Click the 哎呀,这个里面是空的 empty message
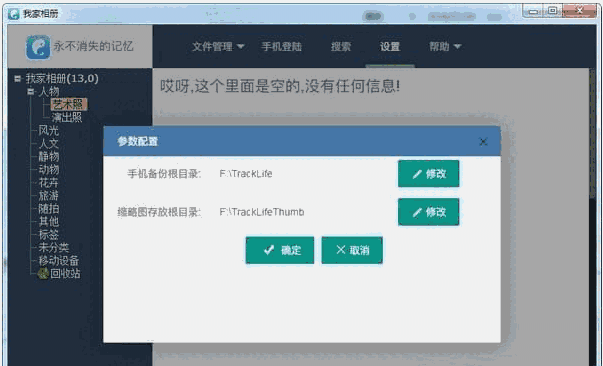Viewport: 603px width, 366px height. pyautogui.click(x=280, y=86)
